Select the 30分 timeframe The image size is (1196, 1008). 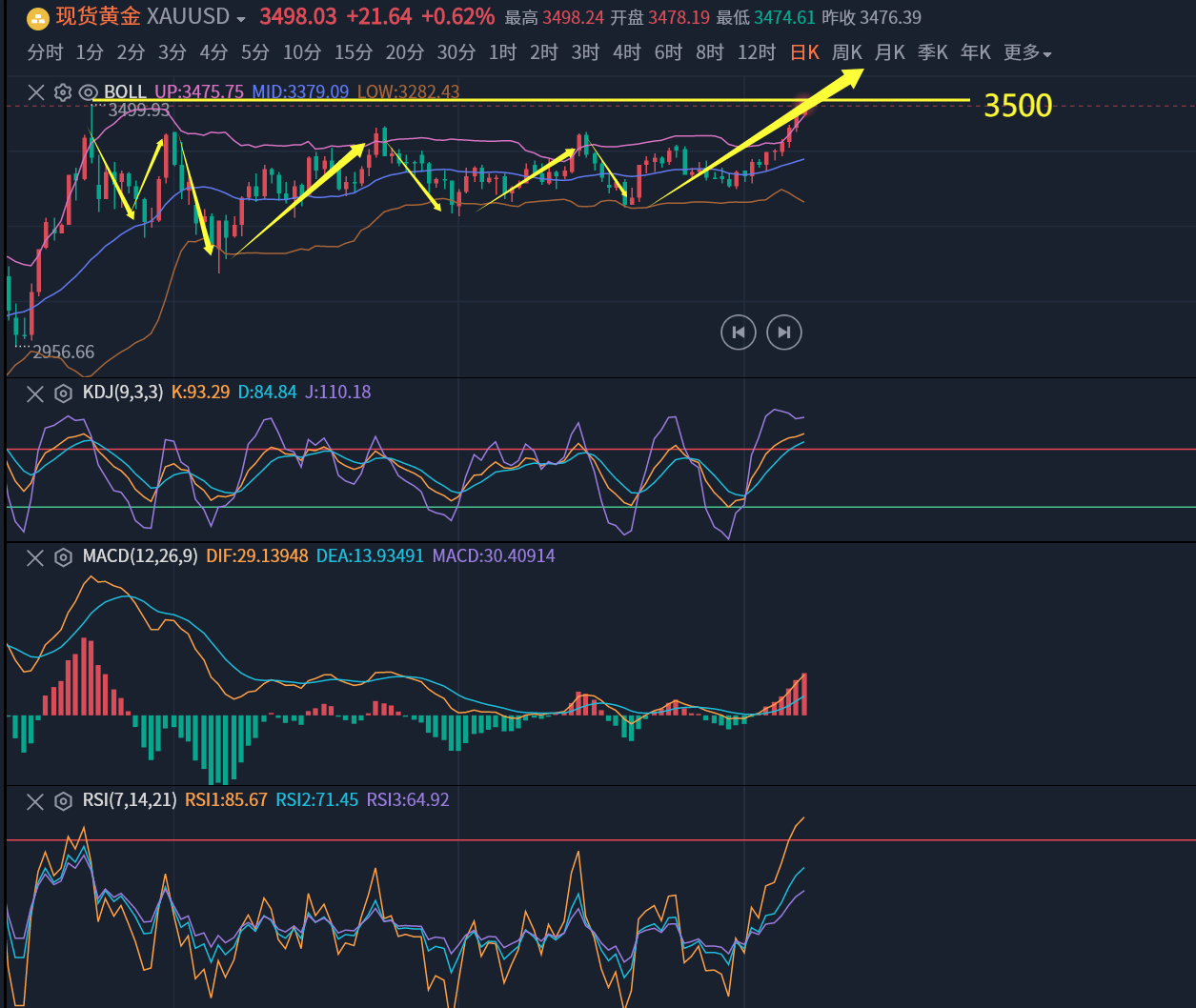click(x=456, y=52)
